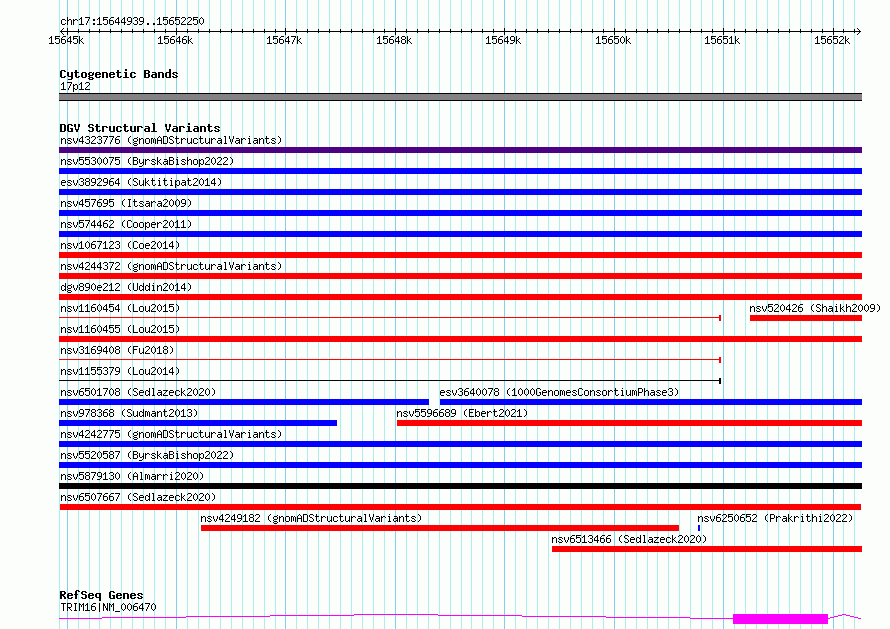The width and height of the screenshot is (890, 629).
Task: Click the TRIM16|NM_006470 gene label
Action: coord(108,607)
